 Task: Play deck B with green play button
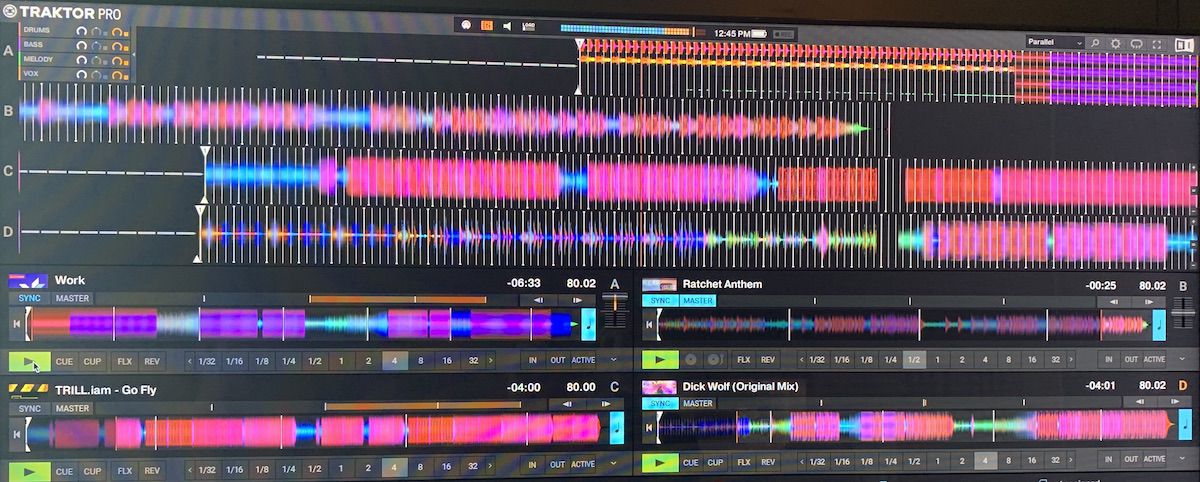coord(660,359)
